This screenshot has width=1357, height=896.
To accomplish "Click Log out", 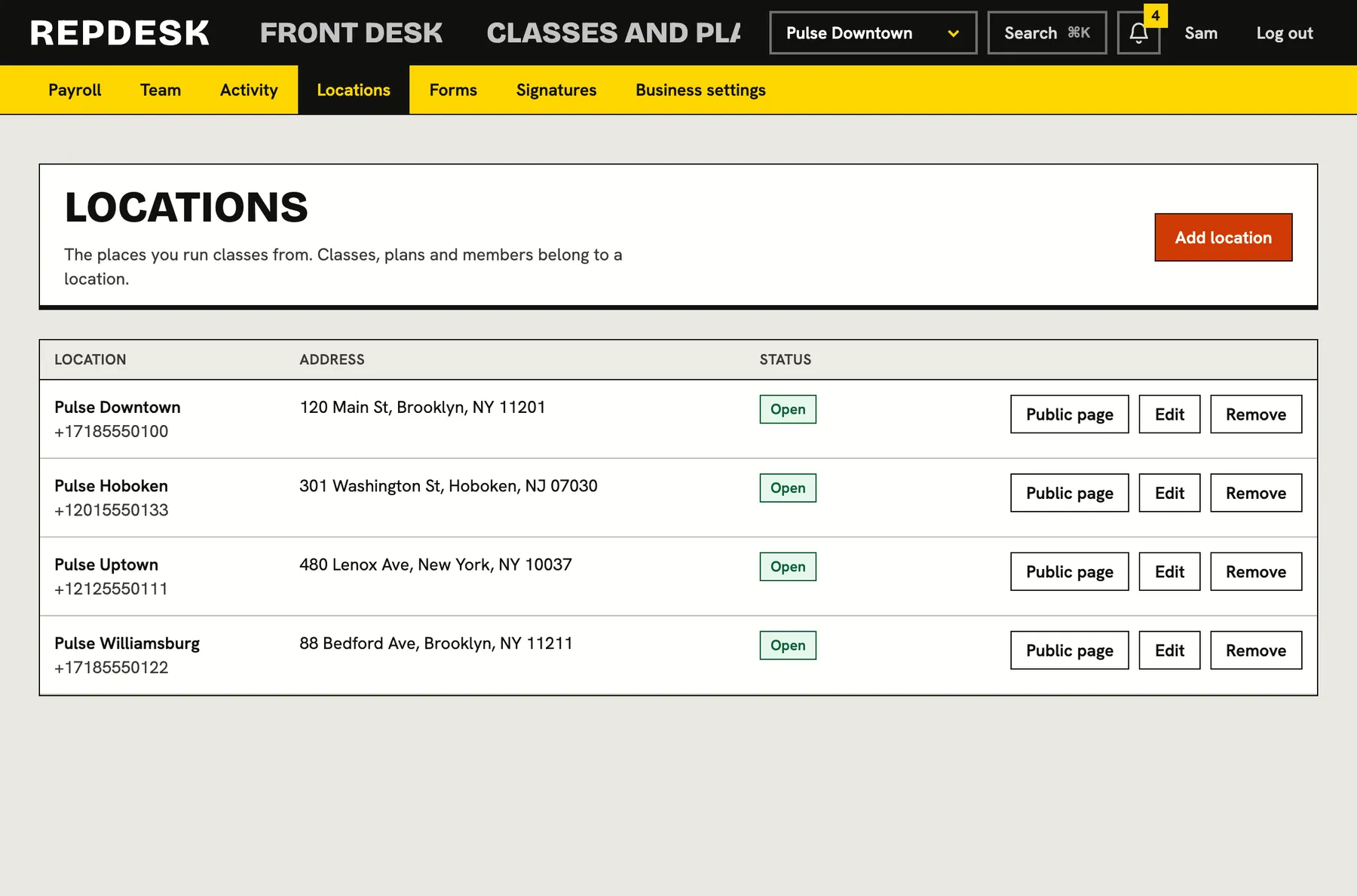I will (x=1285, y=33).
